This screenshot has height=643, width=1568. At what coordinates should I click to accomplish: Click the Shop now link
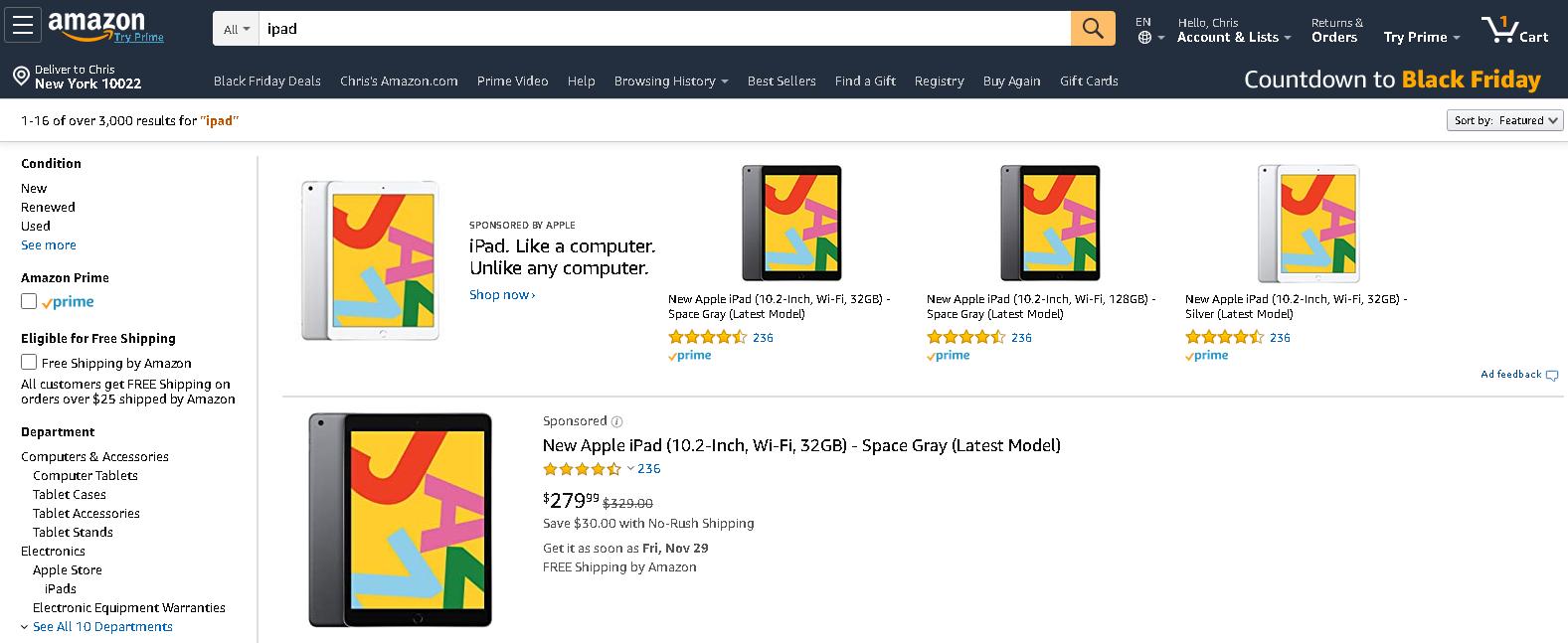coord(502,295)
